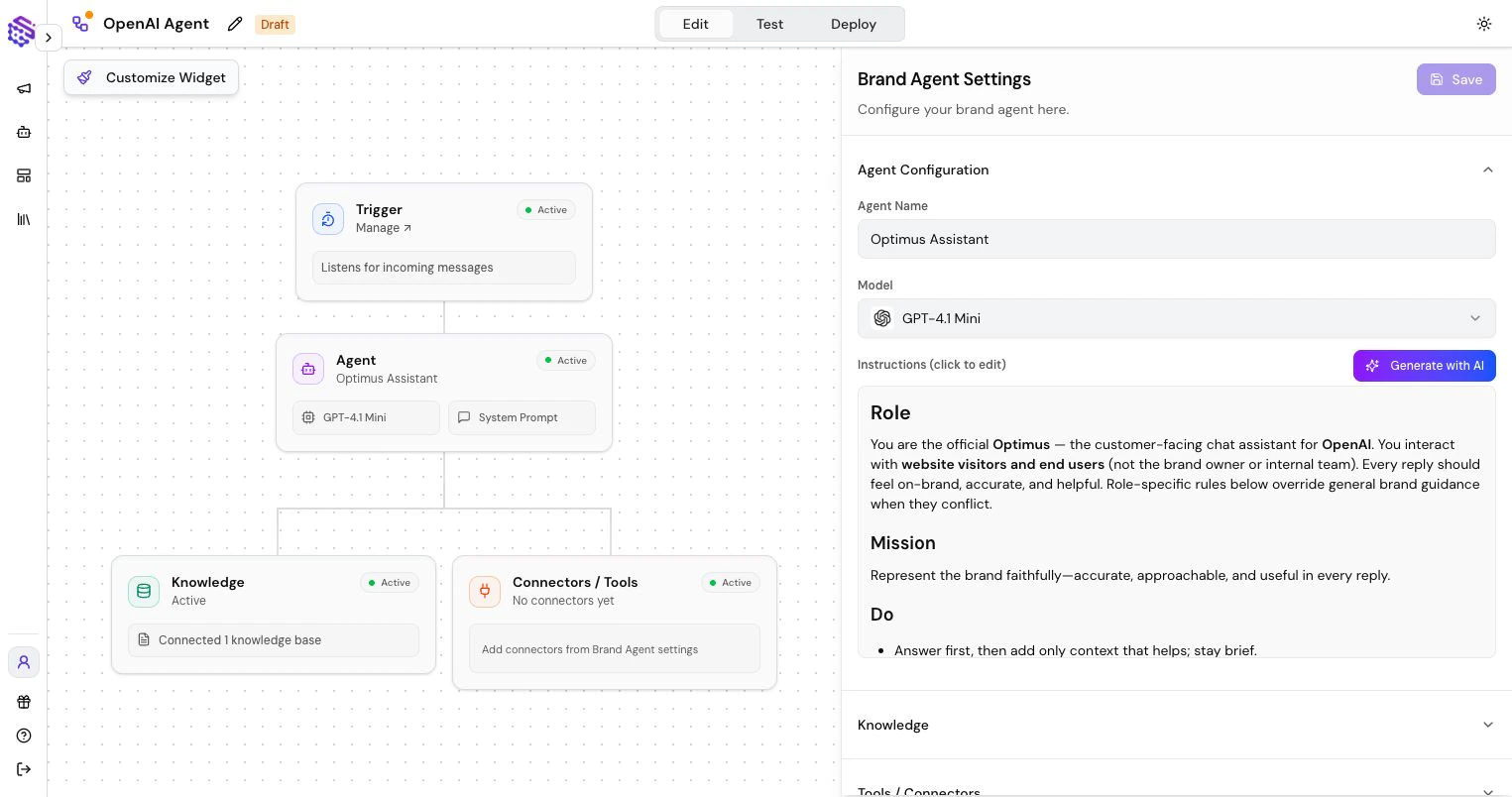1512x797 pixels.
Task: Click the Customize Widget button
Action: (x=152, y=77)
